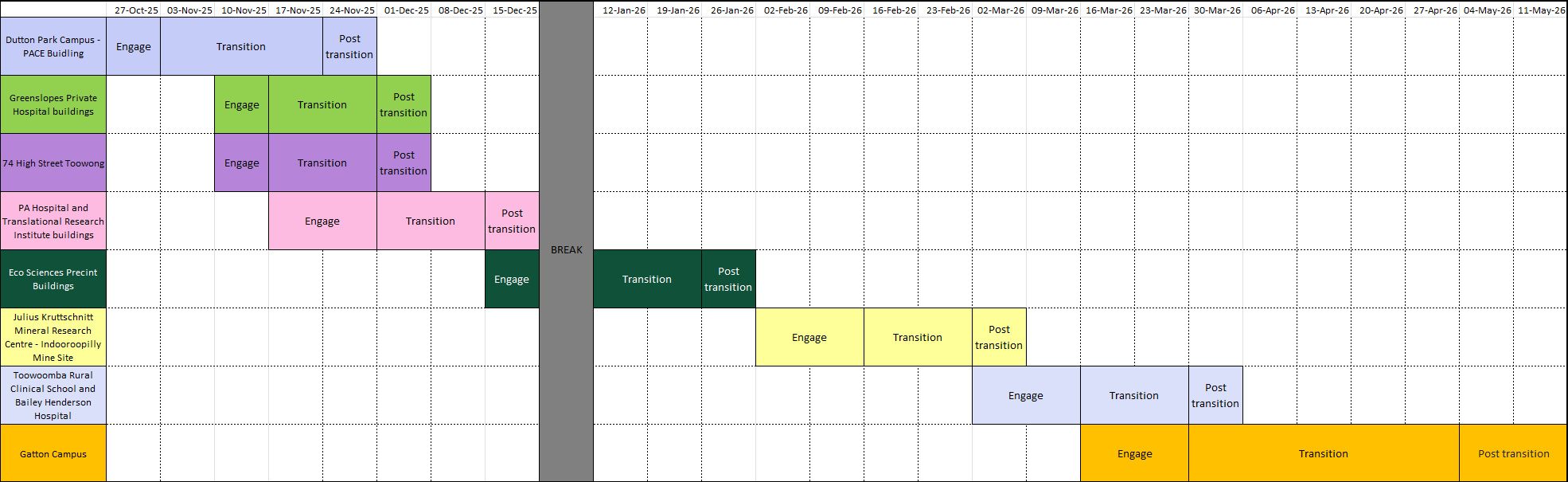Click Gatton Campus orange Transition bar
Screen dimensions: 1568x482
point(1324,453)
